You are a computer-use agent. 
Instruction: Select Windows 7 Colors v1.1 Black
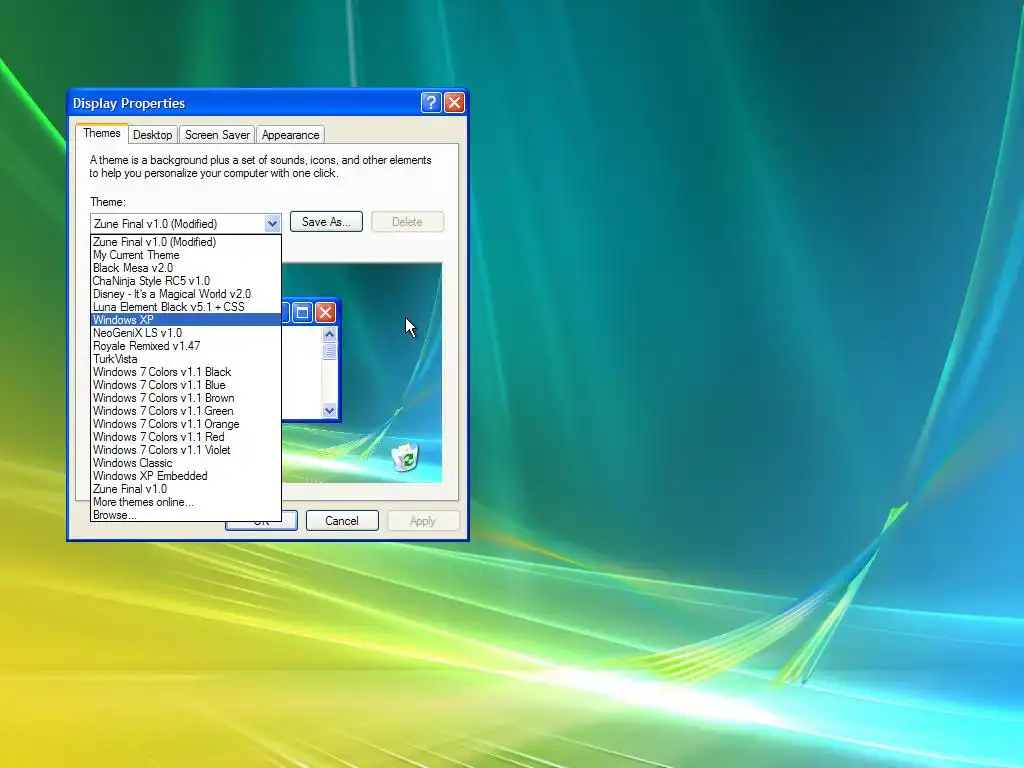point(185,372)
